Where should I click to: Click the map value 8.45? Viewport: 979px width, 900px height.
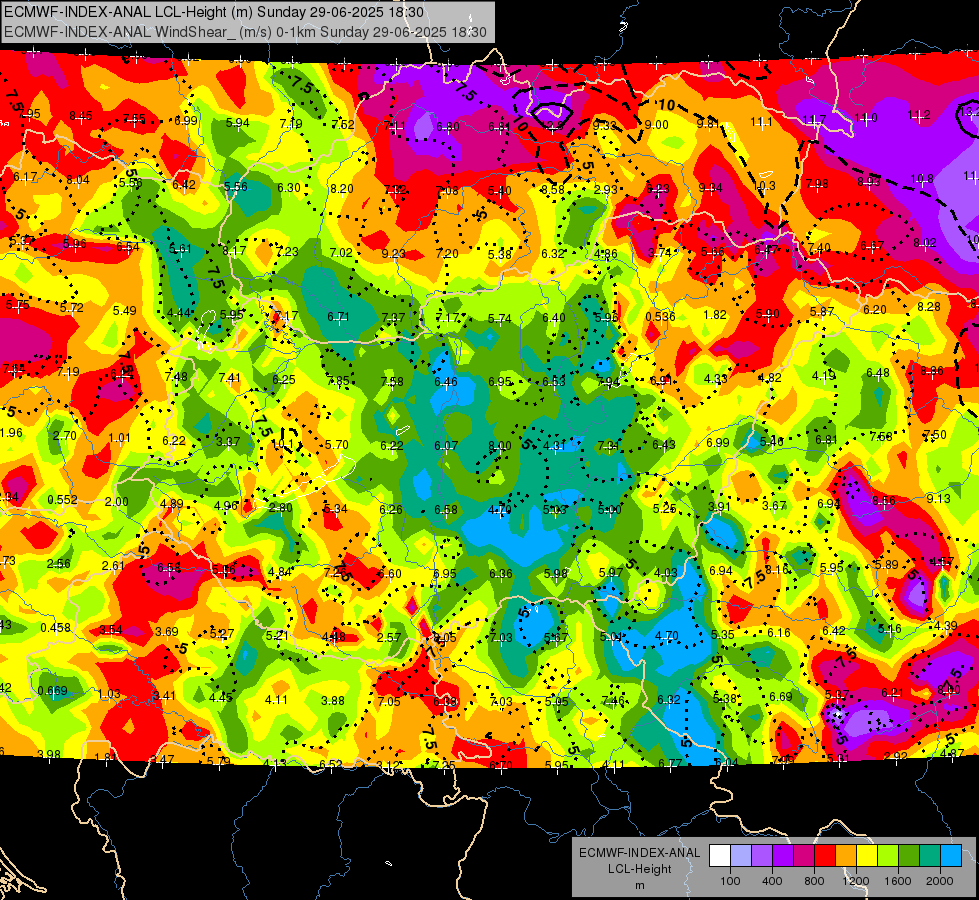tap(81, 116)
